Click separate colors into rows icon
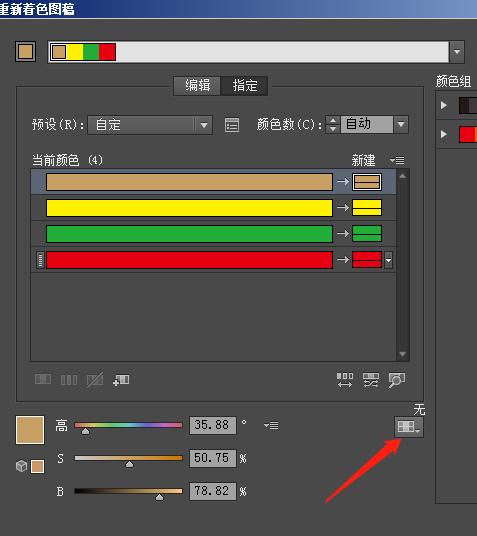This screenshot has height=536, width=477. pyautogui.click(x=69, y=380)
